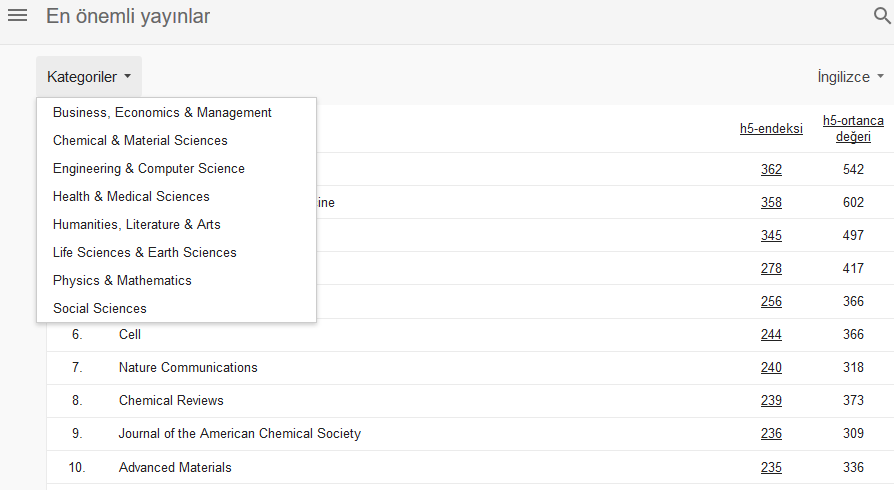The height and width of the screenshot is (490, 894).
Task: Select Business, Economics & Management category
Action: (162, 113)
